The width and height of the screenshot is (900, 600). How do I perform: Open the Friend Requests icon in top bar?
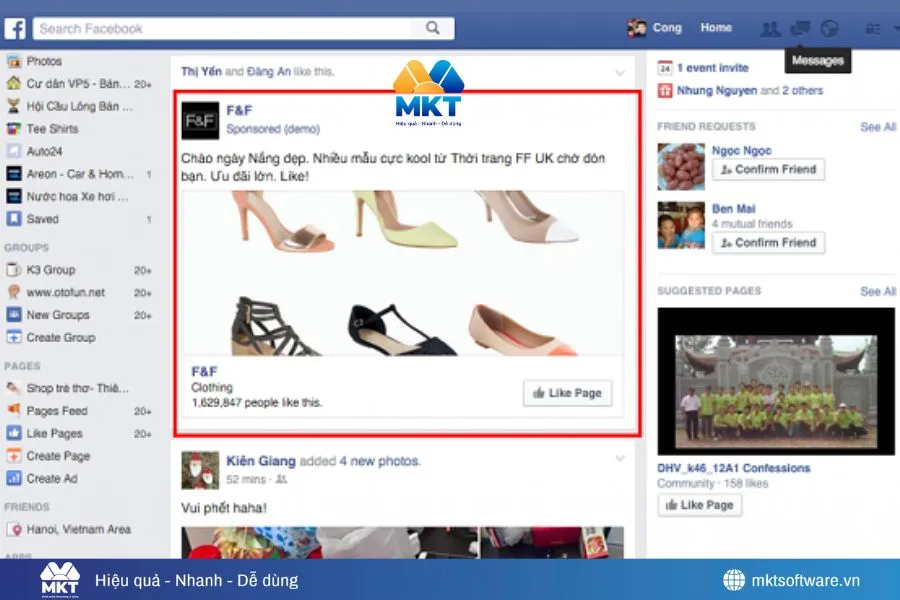(770, 28)
